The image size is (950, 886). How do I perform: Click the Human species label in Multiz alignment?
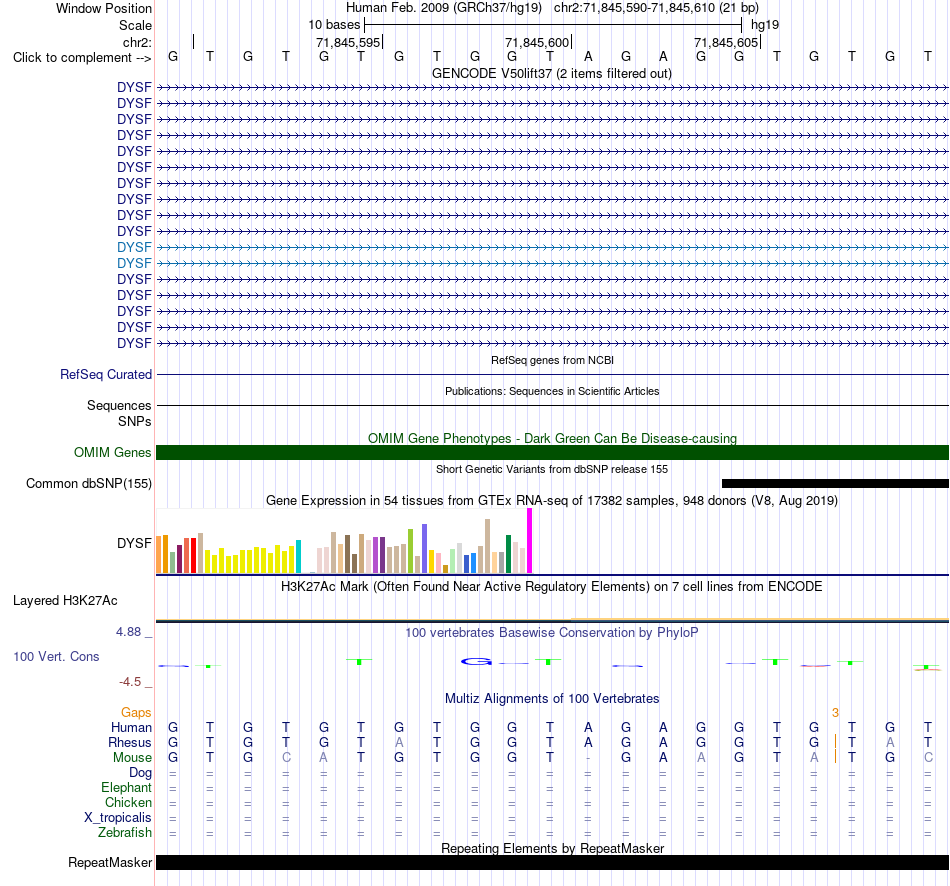[x=131, y=727]
